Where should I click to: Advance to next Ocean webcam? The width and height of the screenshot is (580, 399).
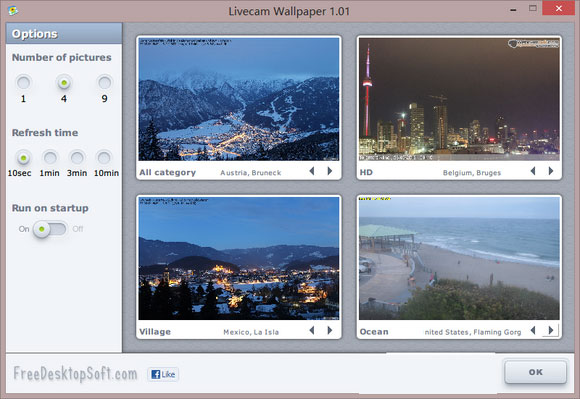pyautogui.click(x=551, y=330)
